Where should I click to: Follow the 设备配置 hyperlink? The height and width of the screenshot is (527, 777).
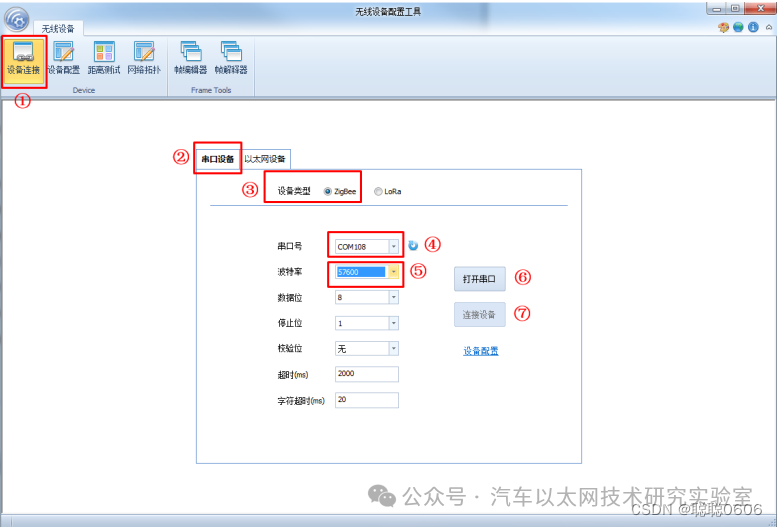click(481, 351)
